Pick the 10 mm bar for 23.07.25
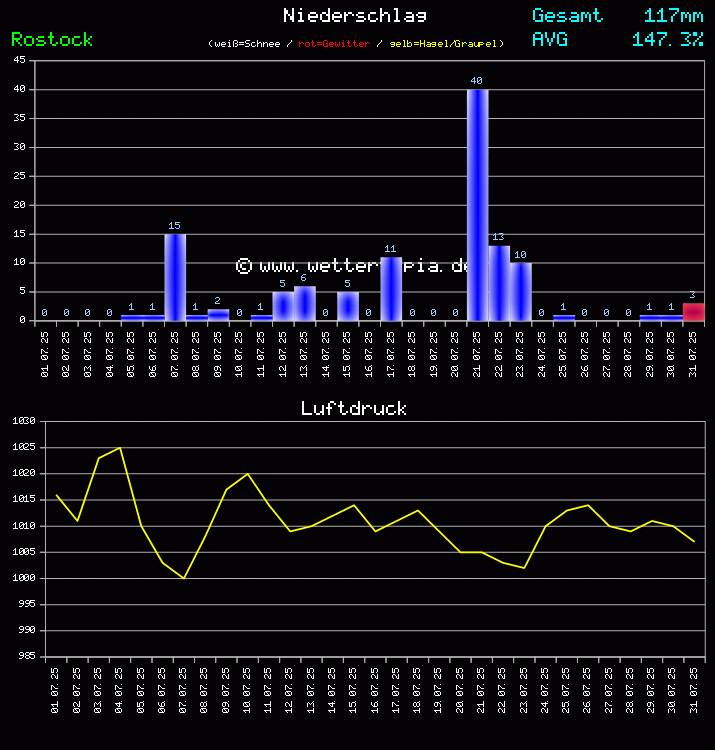This screenshot has height=750, width=715. 521,292
